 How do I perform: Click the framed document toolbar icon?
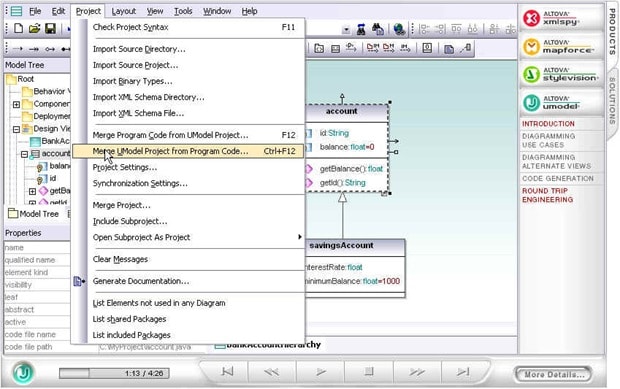tap(427, 48)
